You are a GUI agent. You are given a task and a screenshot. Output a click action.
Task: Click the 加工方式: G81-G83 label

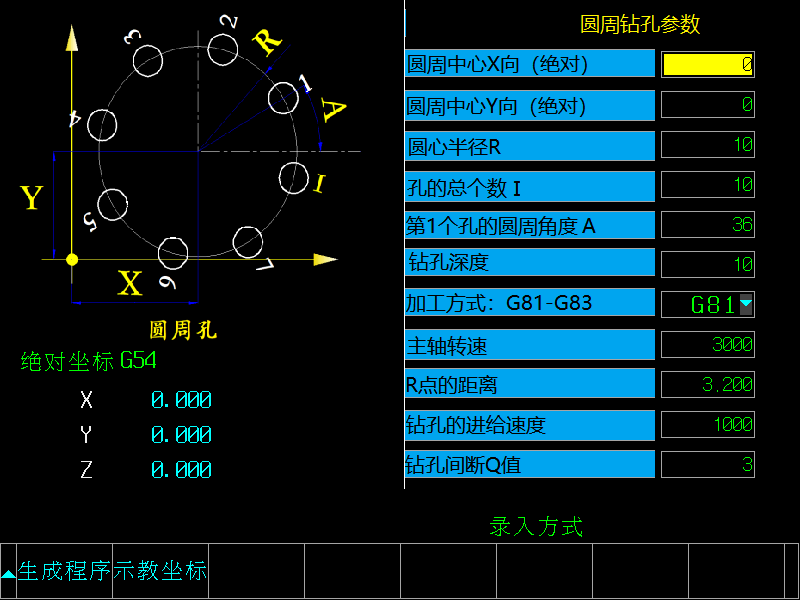[x=529, y=303]
